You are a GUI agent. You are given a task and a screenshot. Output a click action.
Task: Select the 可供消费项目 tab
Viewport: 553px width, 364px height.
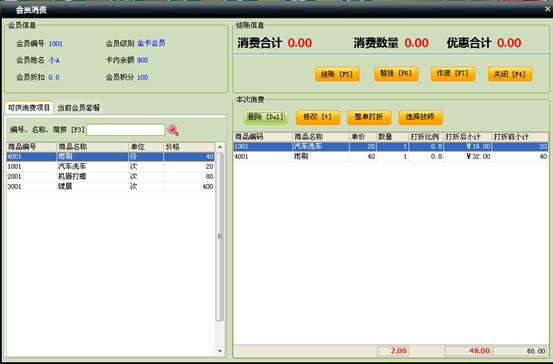coord(29,108)
